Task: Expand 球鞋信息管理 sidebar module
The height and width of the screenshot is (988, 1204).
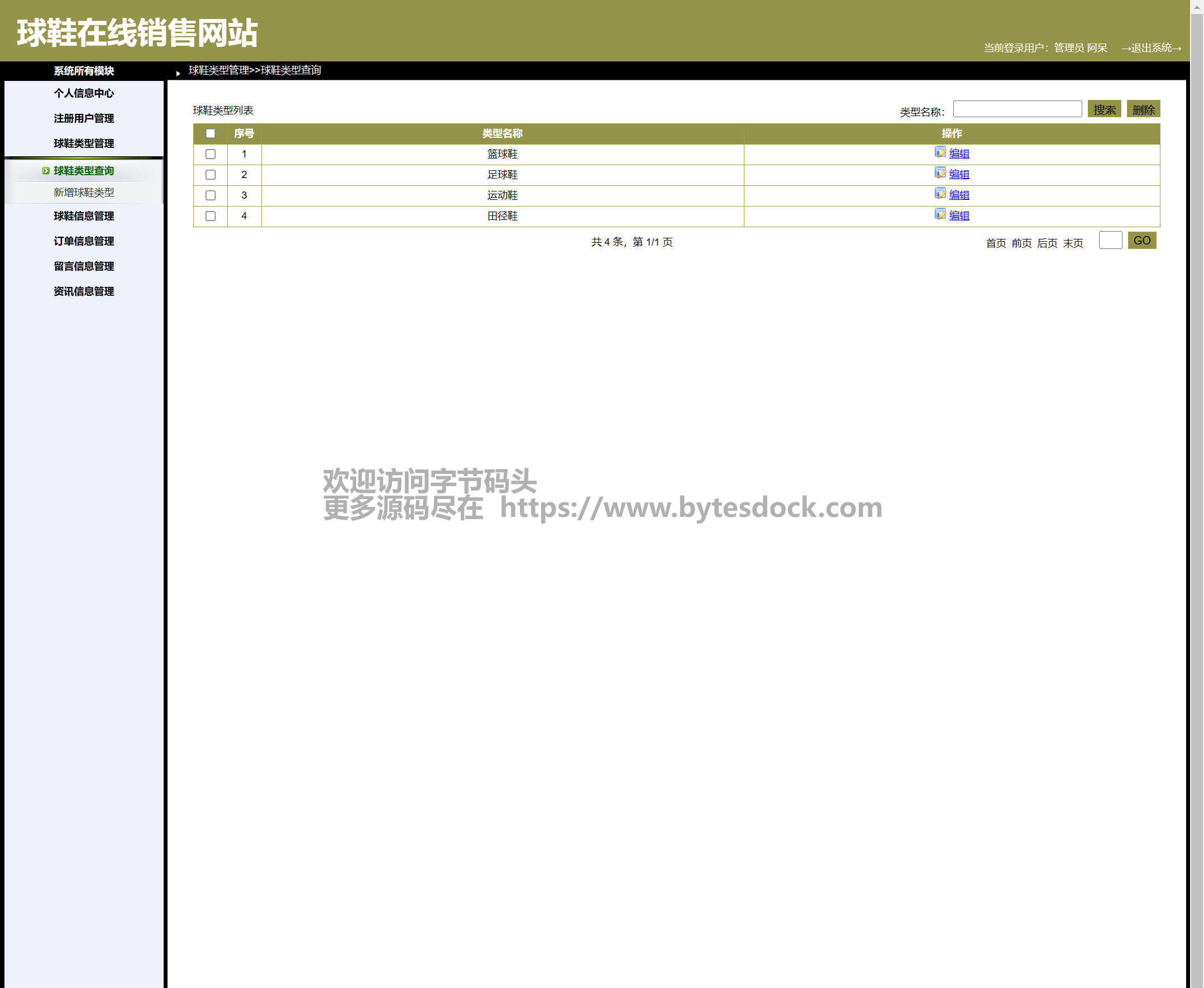Action: (84, 216)
